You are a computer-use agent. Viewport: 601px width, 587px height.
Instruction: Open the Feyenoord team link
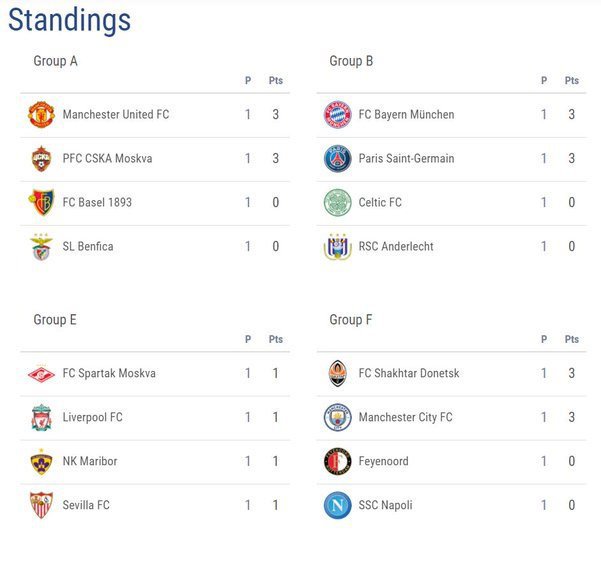383,462
